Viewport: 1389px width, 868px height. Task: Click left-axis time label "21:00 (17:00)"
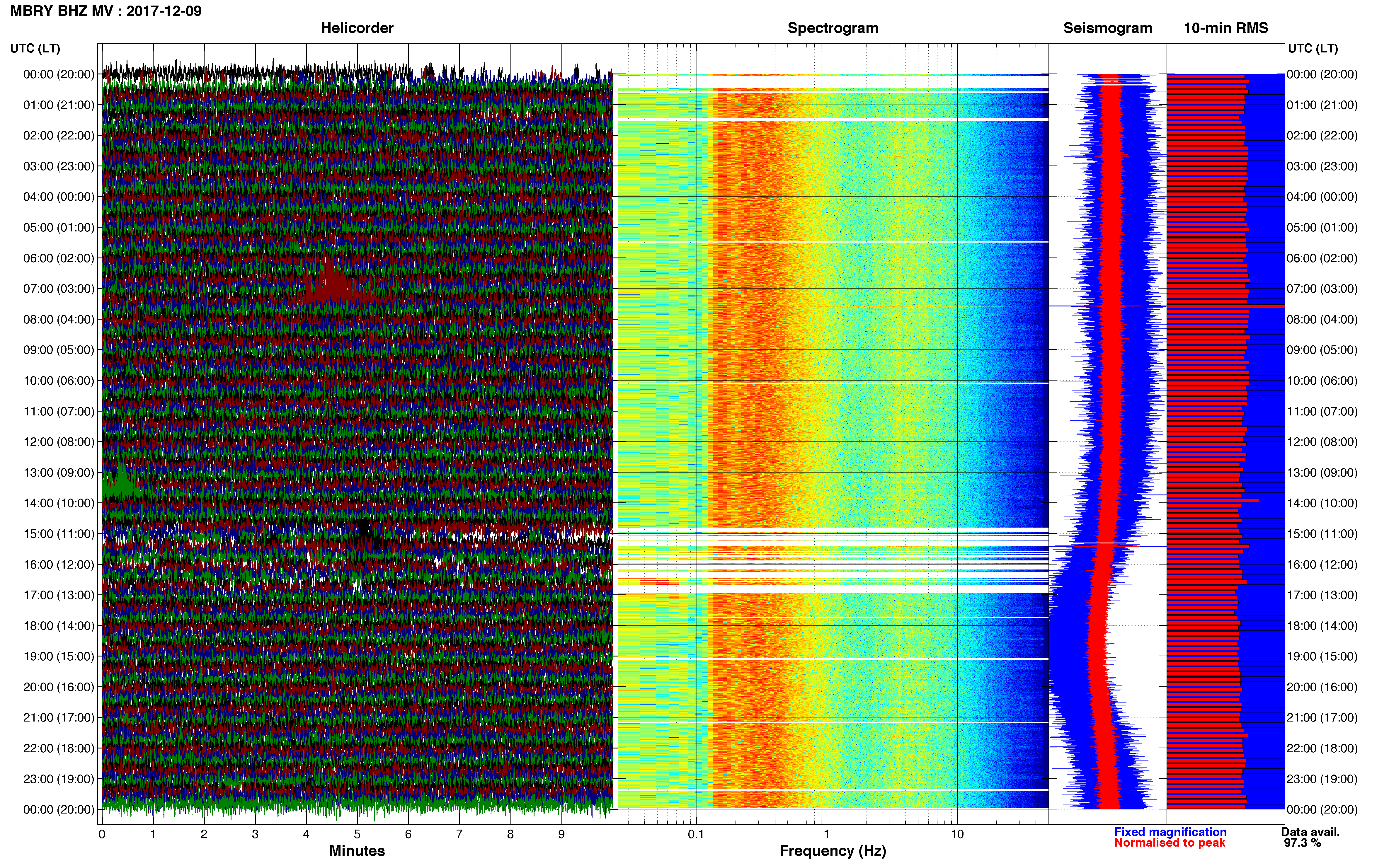pyautogui.click(x=59, y=718)
